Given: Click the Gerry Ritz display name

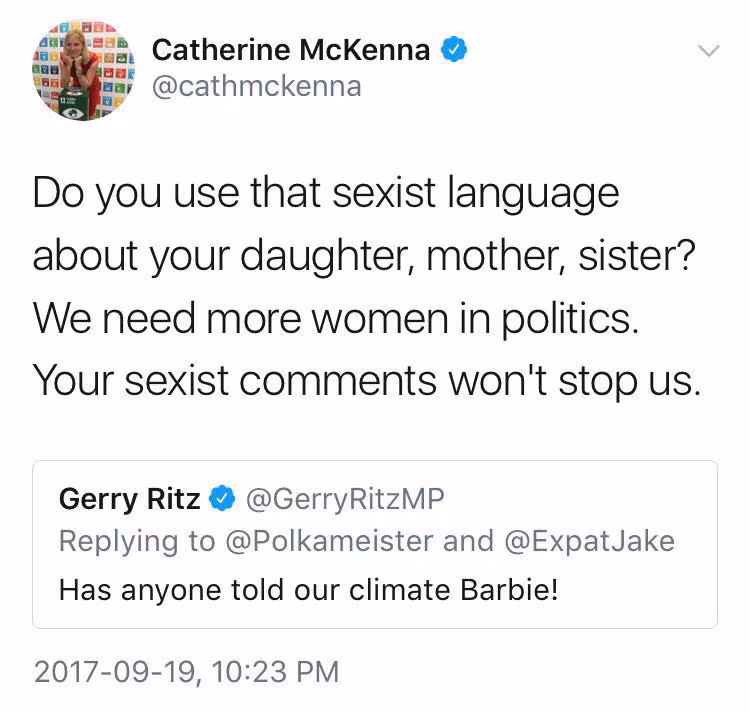Looking at the screenshot, I should pos(129,497).
